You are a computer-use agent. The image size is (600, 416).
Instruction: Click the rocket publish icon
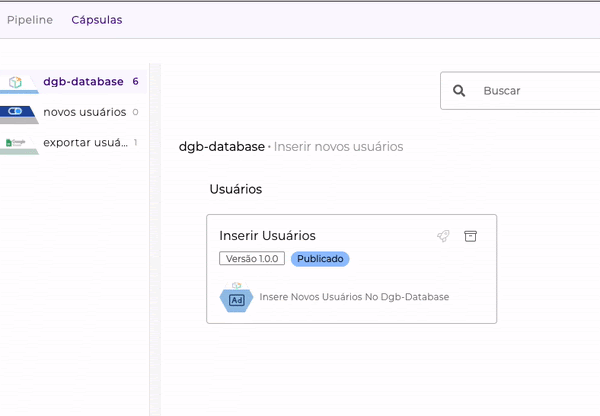point(443,236)
